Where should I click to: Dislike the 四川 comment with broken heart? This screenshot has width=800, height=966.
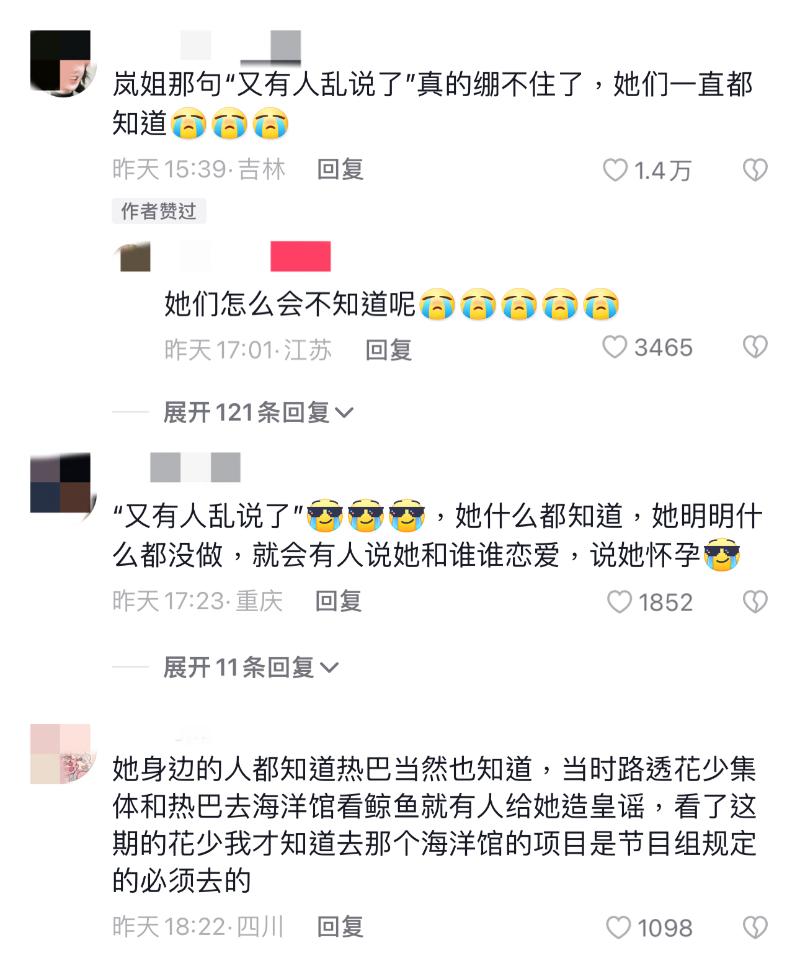click(755, 927)
